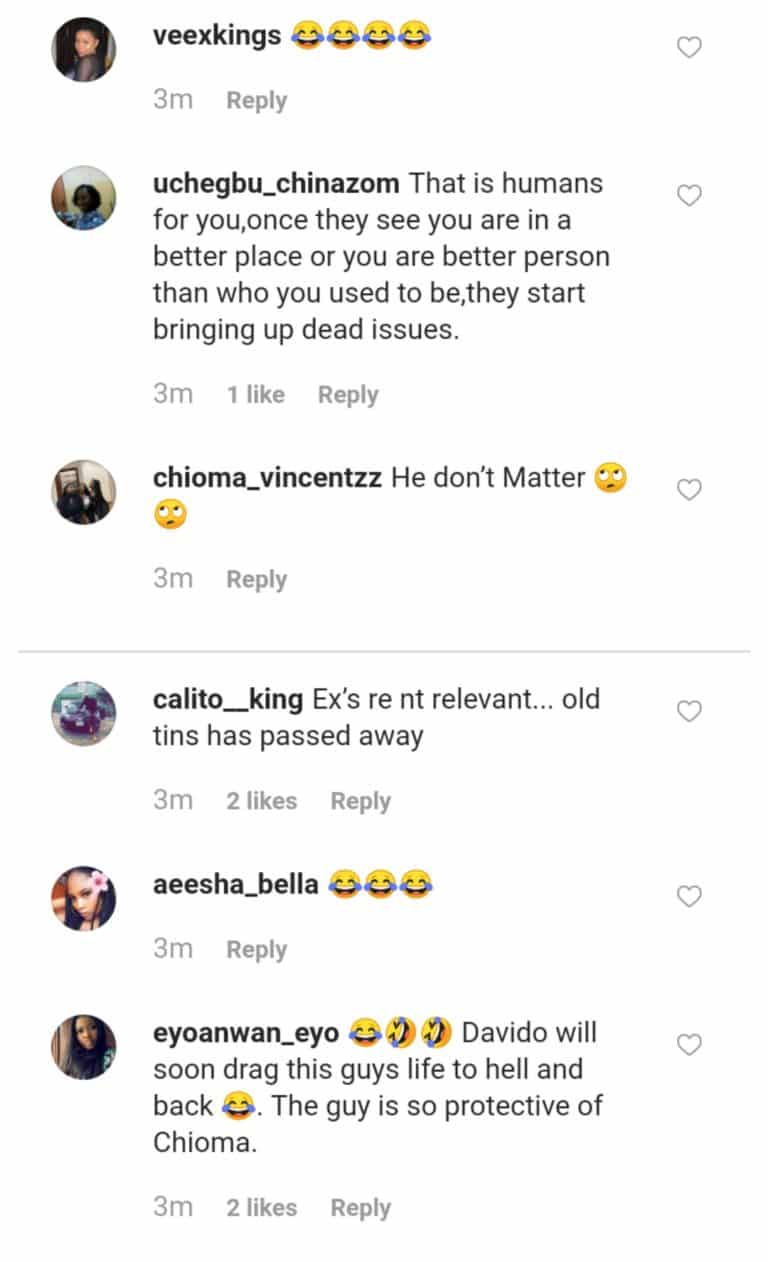The height and width of the screenshot is (1262, 768).
Task: View uchegbu_chinazom's avatar
Action: [84, 197]
